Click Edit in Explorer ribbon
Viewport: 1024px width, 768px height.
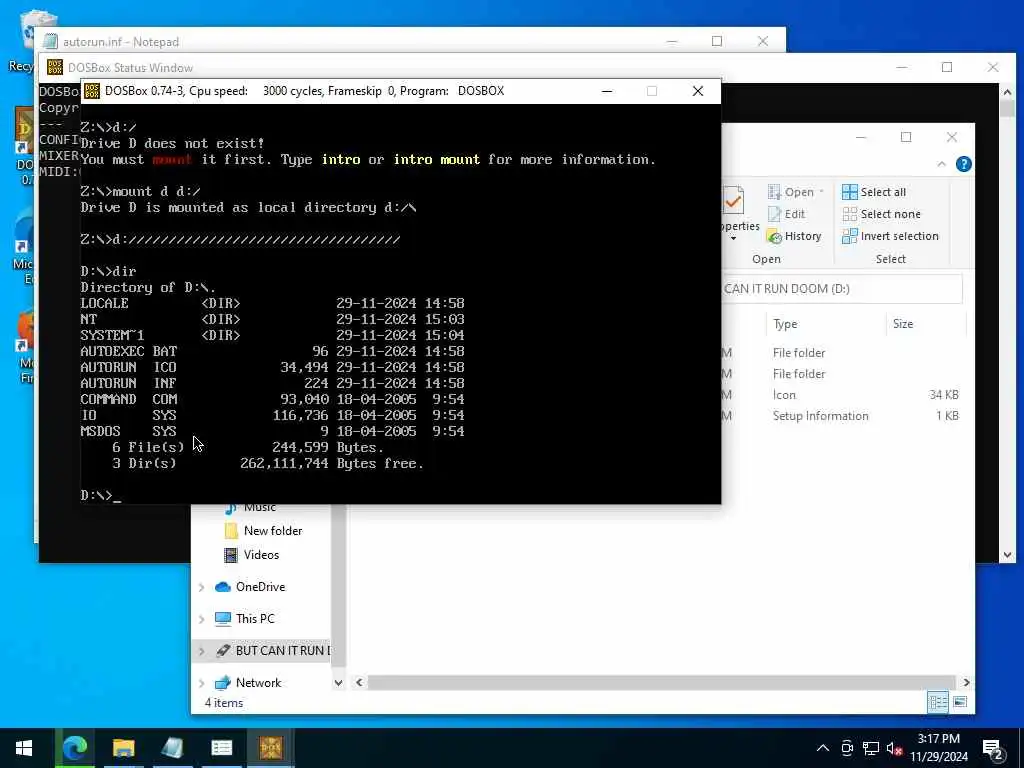click(786, 214)
